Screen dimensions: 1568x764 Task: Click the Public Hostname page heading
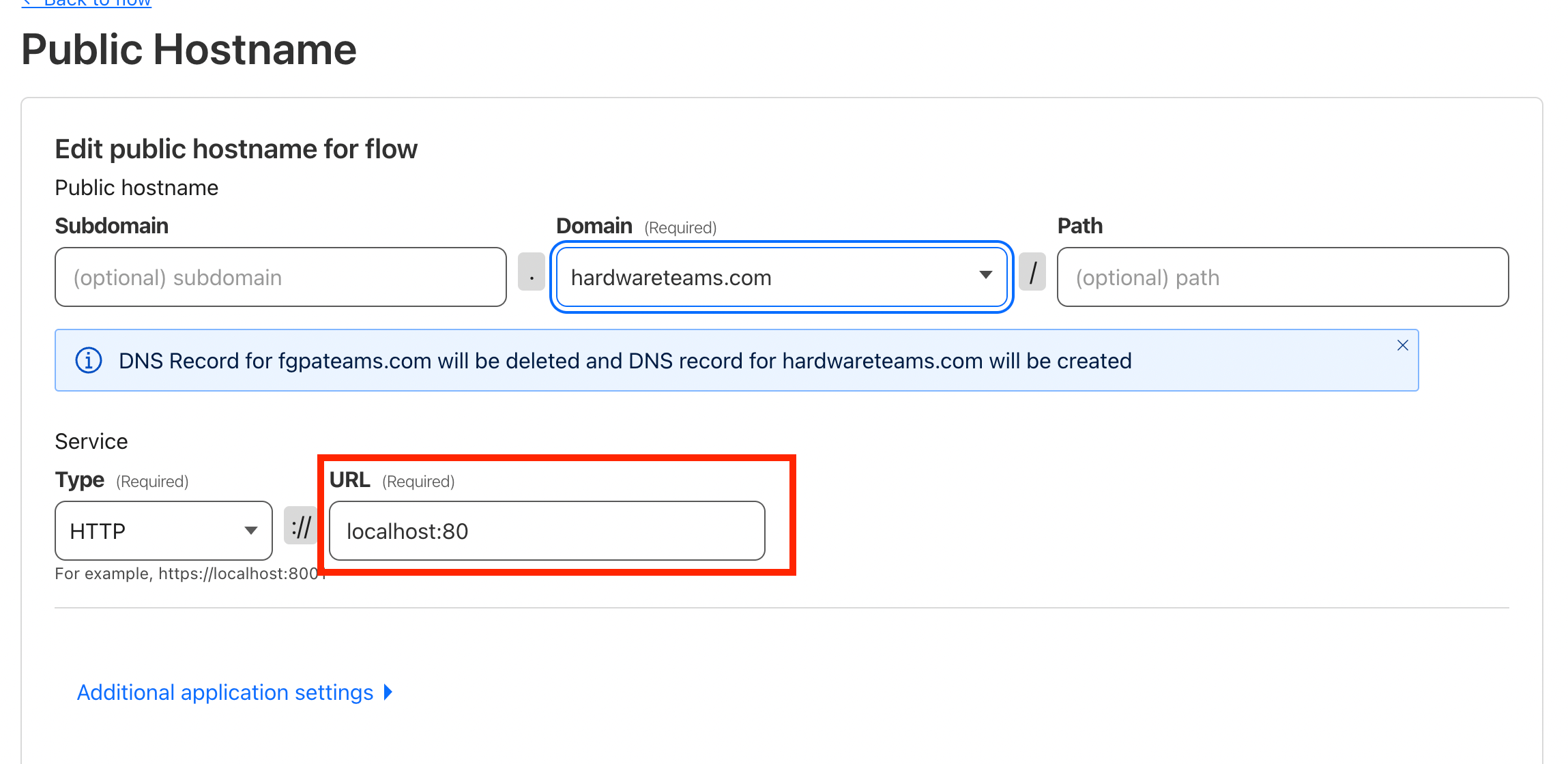189,50
